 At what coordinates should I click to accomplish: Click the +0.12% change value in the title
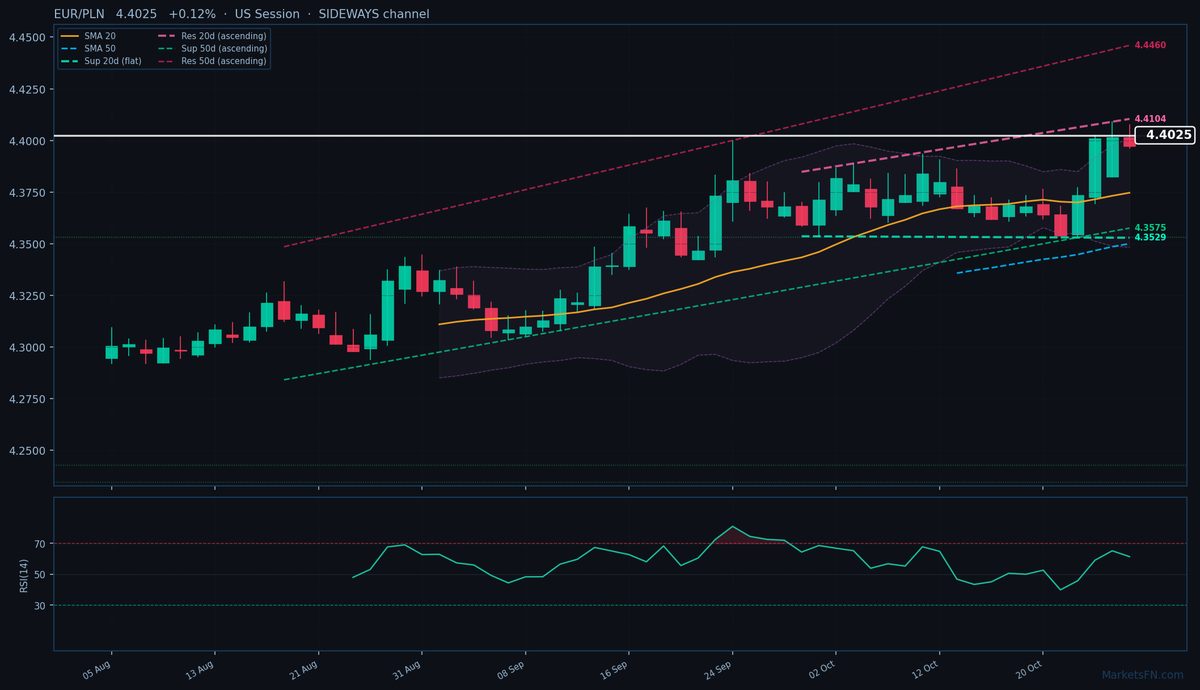click(x=193, y=14)
